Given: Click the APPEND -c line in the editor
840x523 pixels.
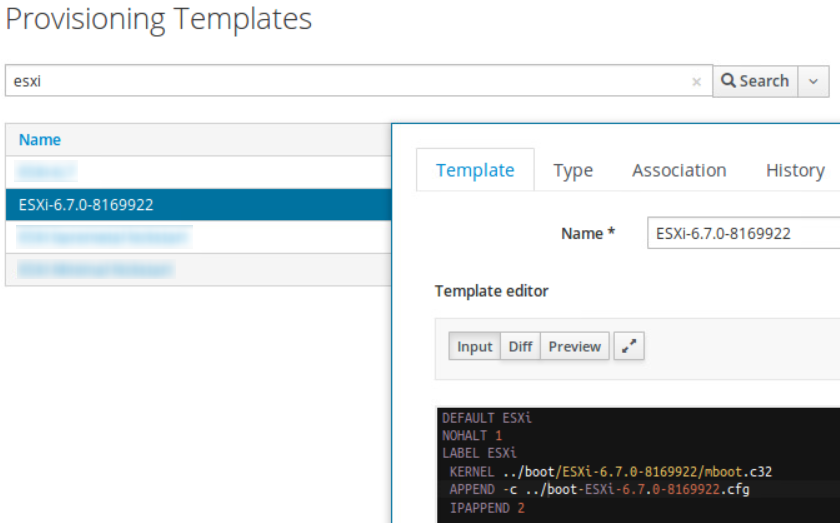Looking at the screenshot, I should click(599, 489).
